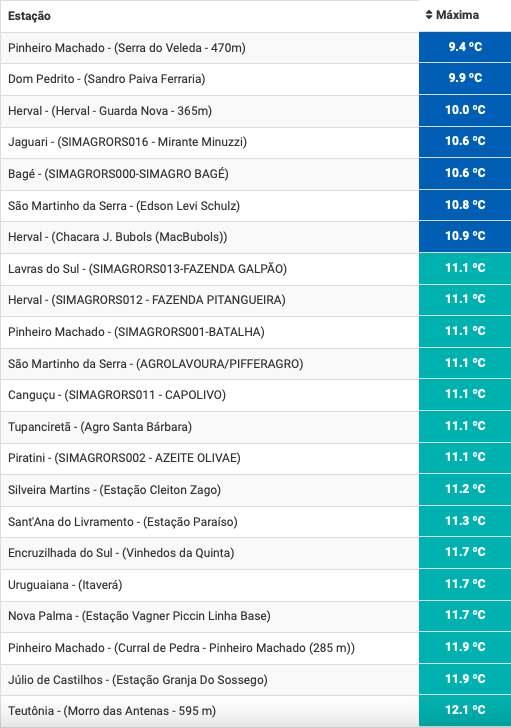Open the Bagé SIMAGRO BAGÉ station entry
The image size is (511, 728).
point(118,174)
